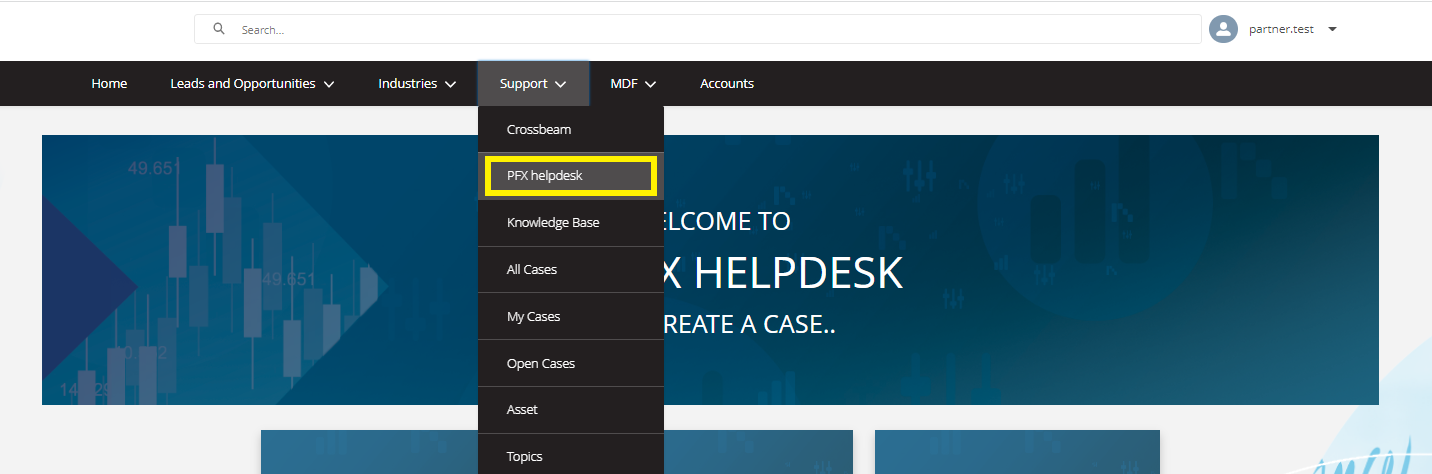Image resolution: width=1432 pixels, height=474 pixels.
Task: Select the All Cases menu entry
Action: [x=532, y=270]
